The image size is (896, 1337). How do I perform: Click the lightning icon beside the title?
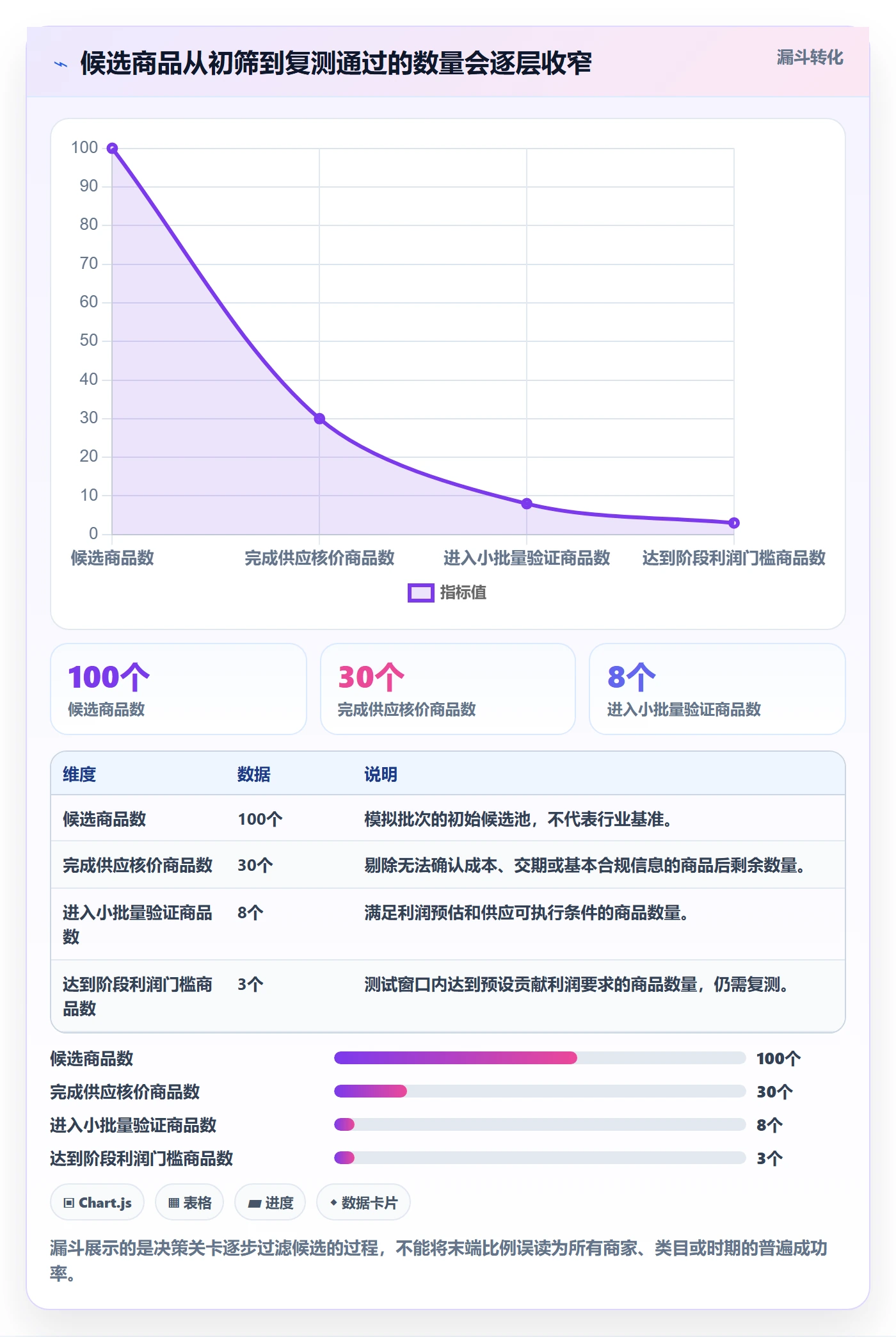61,64
